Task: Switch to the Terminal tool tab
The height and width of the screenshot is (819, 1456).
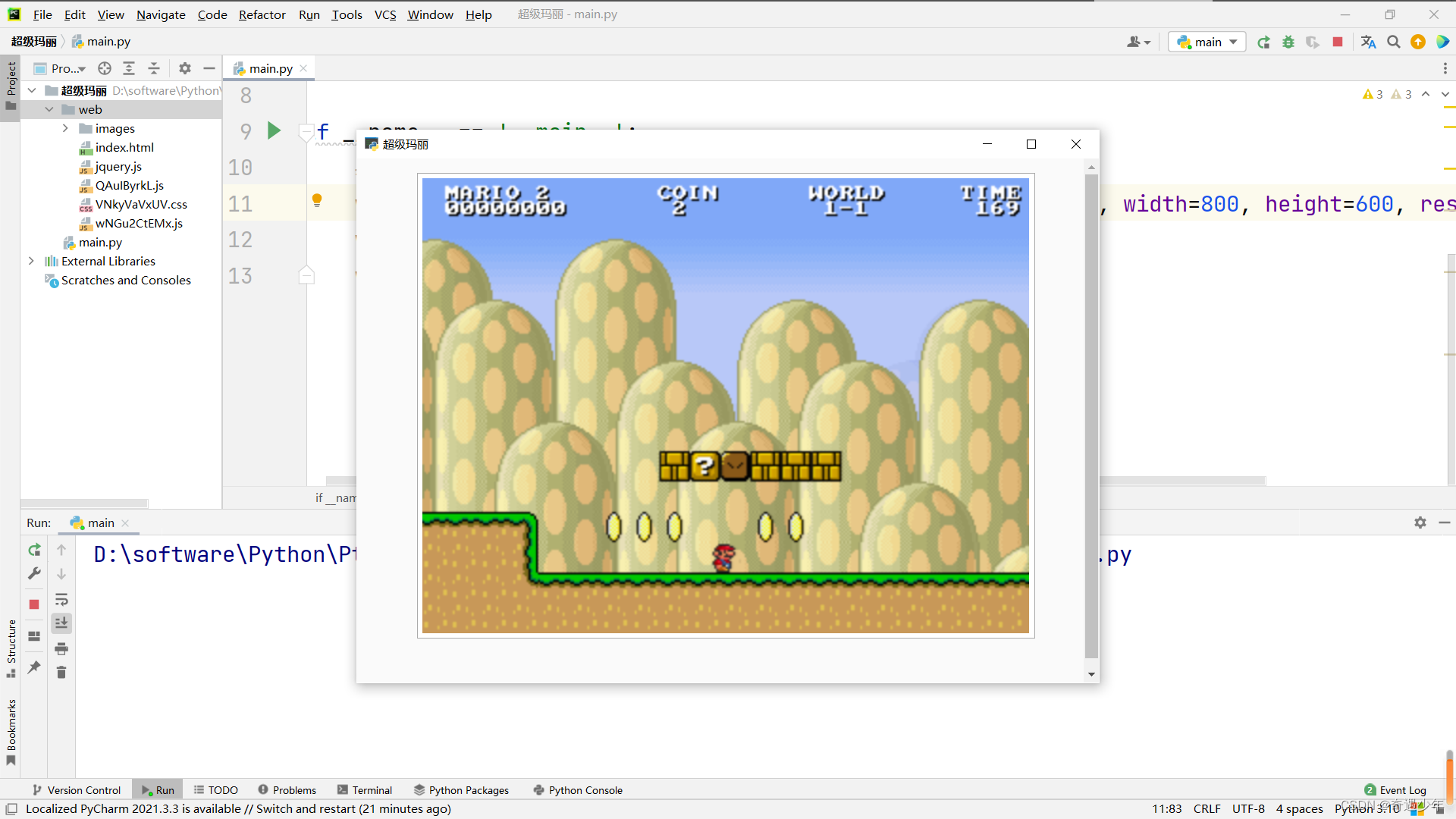Action: click(x=365, y=790)
